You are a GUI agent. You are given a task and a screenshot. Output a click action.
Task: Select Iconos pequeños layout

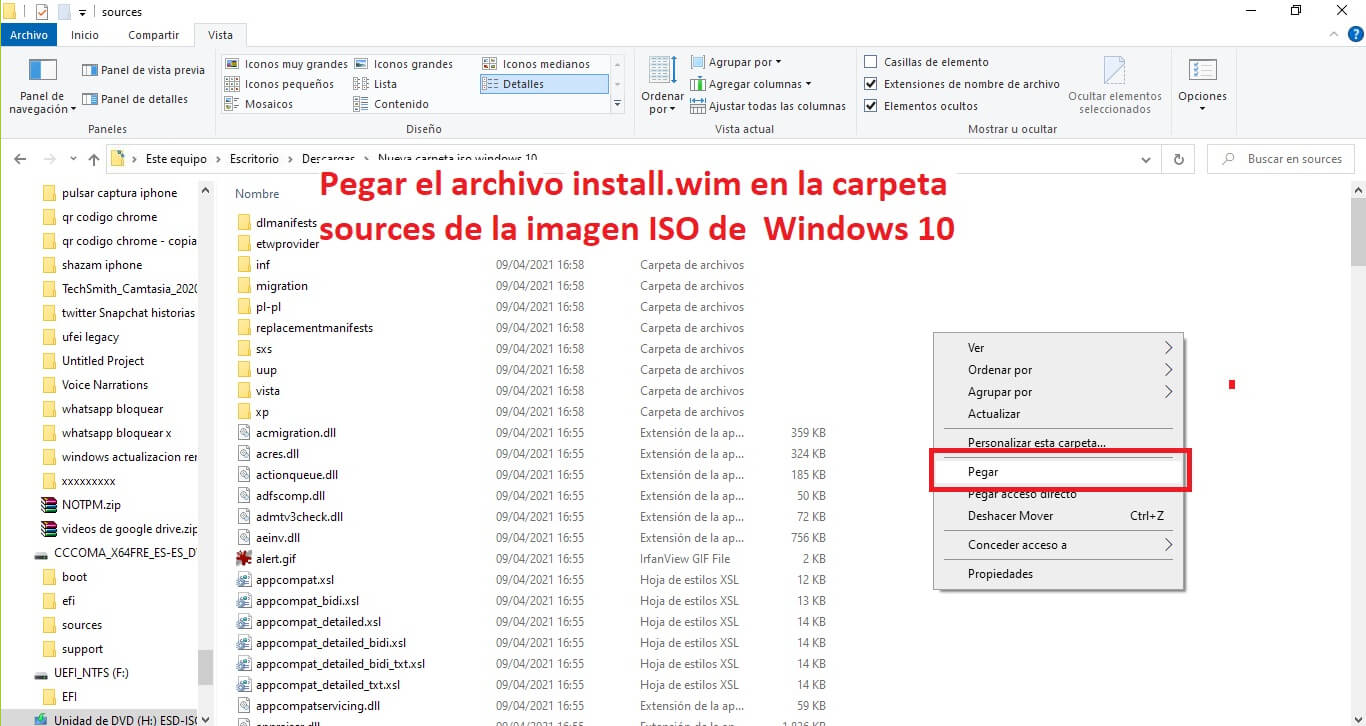point(279,84)
